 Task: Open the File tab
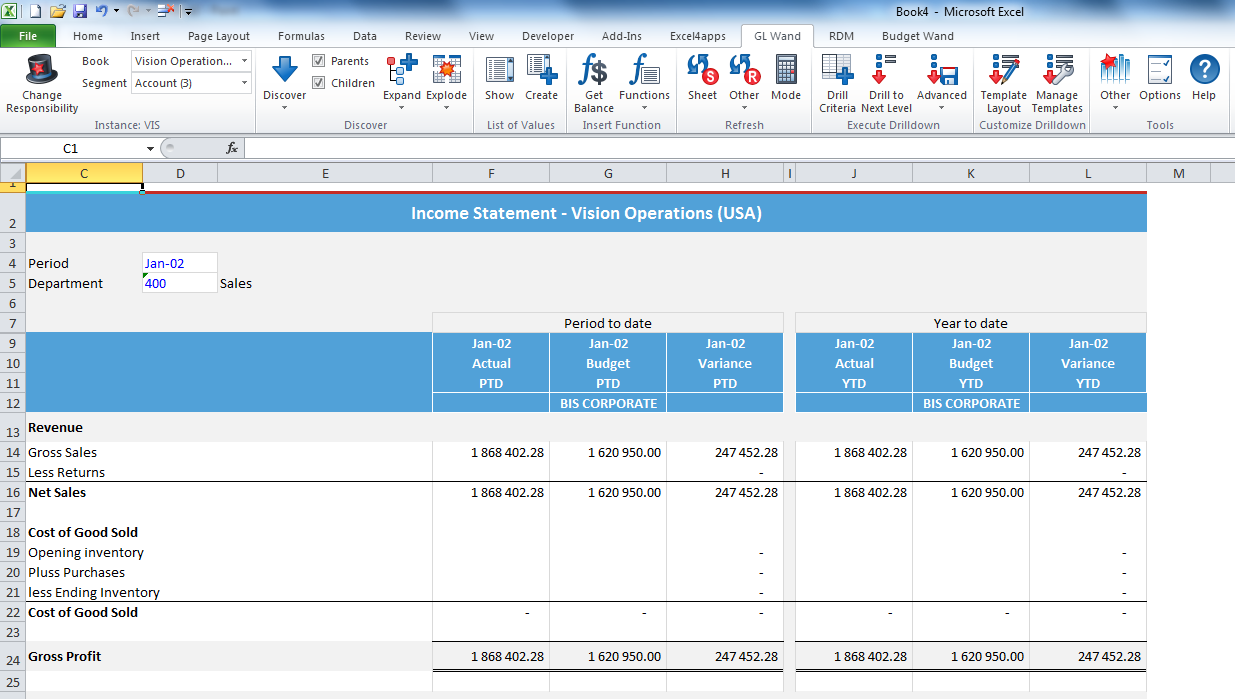[28, 36]
